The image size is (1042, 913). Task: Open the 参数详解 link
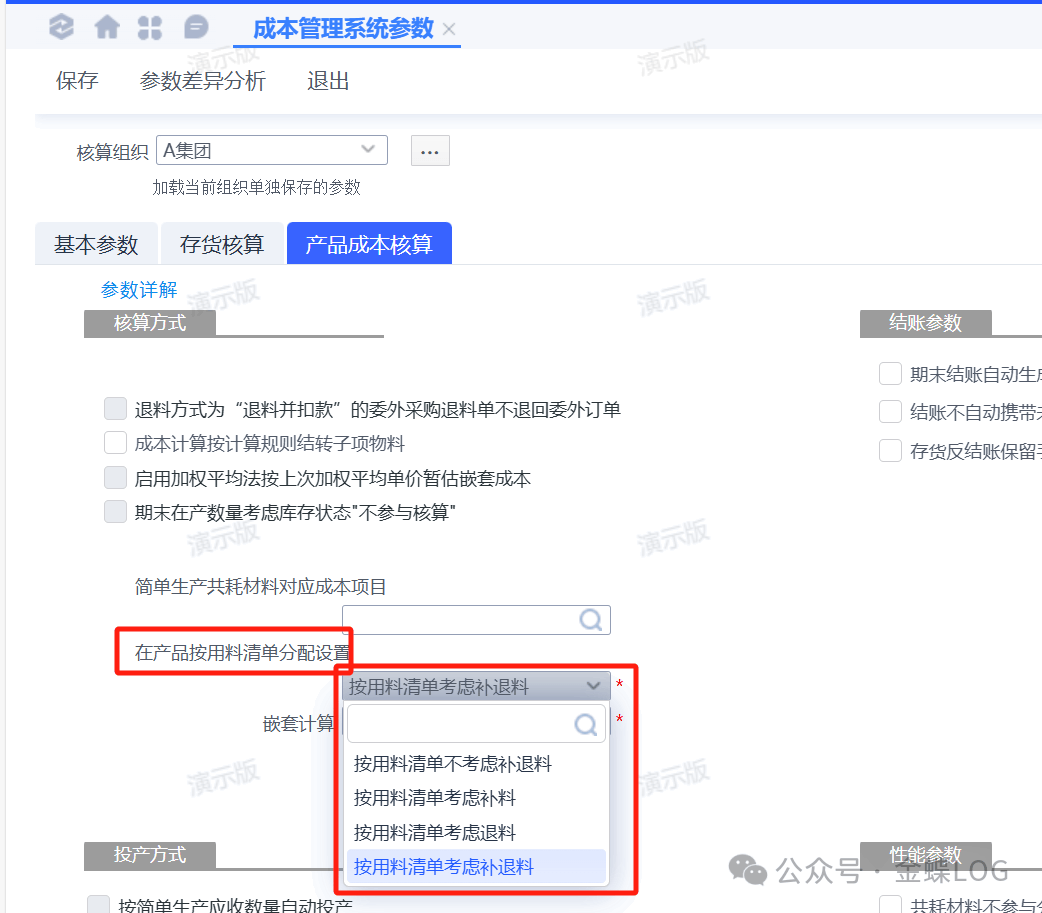[139, 290]
